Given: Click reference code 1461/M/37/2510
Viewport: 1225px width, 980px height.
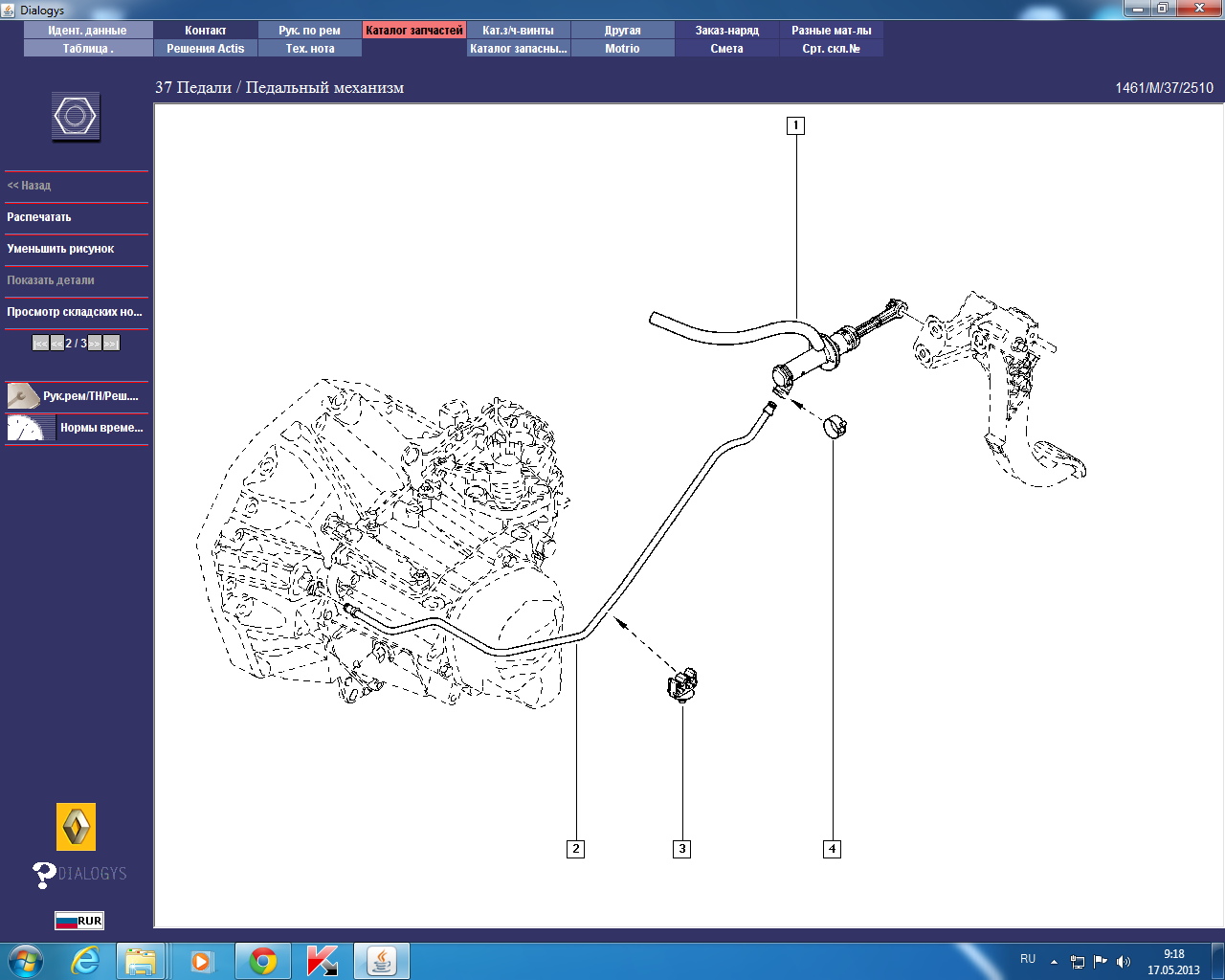Looking at the screenshot, I should 1164,88.
